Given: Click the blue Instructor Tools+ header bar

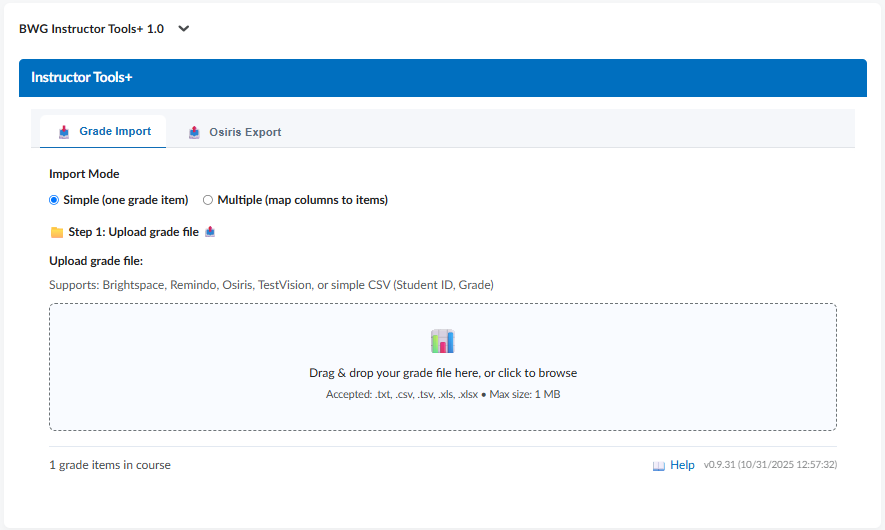Looking at the screenshot, I should (x=442, y=78).
